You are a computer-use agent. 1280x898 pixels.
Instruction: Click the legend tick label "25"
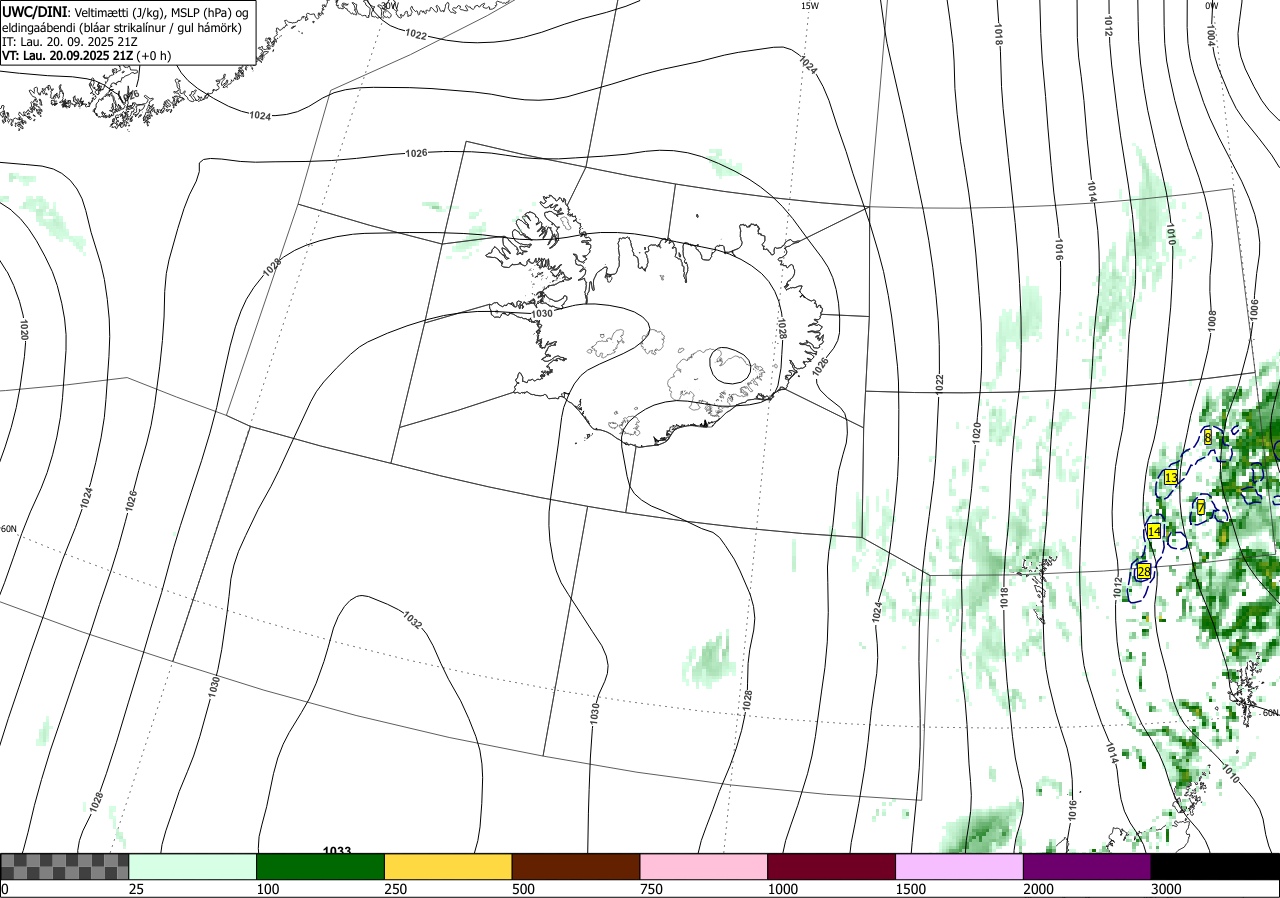136,889
